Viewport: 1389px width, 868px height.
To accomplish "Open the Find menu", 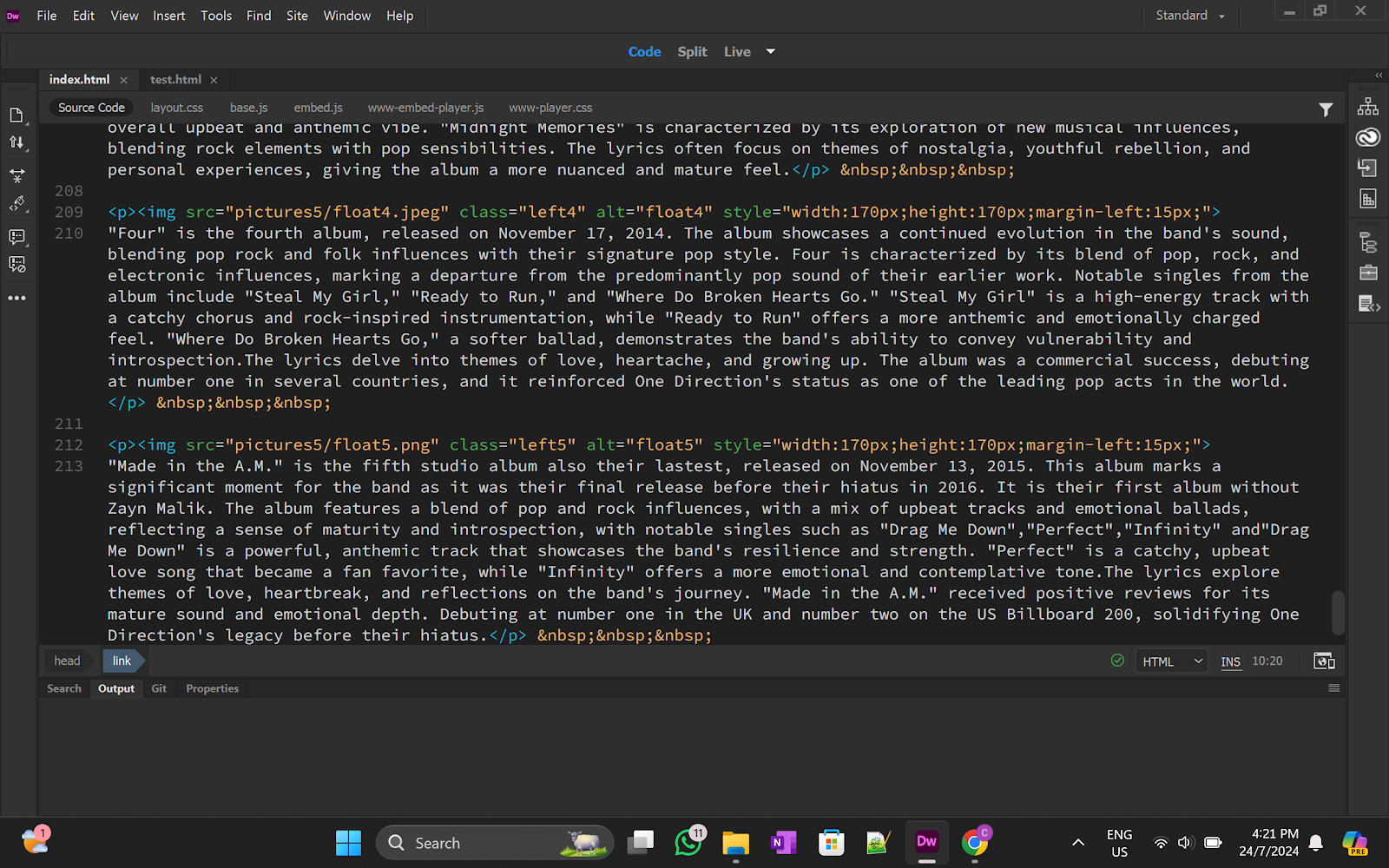I will [x=259, y=16].
